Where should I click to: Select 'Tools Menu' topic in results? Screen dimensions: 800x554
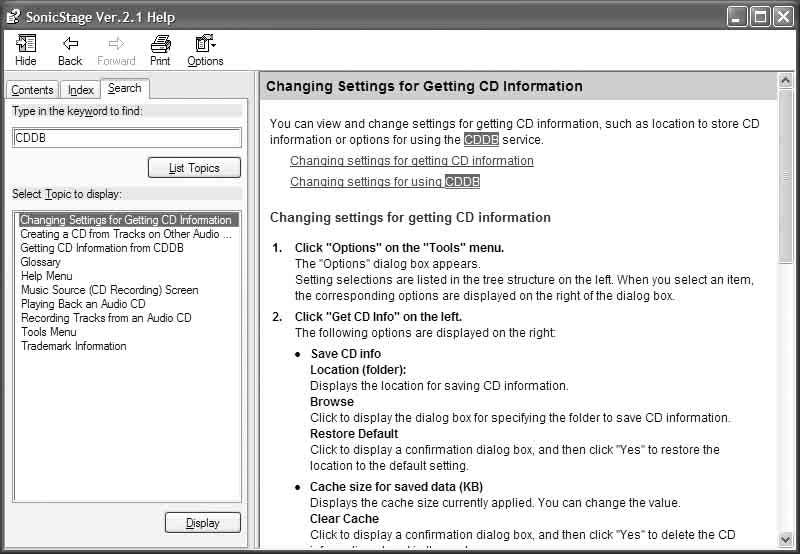tap(48, 332)
